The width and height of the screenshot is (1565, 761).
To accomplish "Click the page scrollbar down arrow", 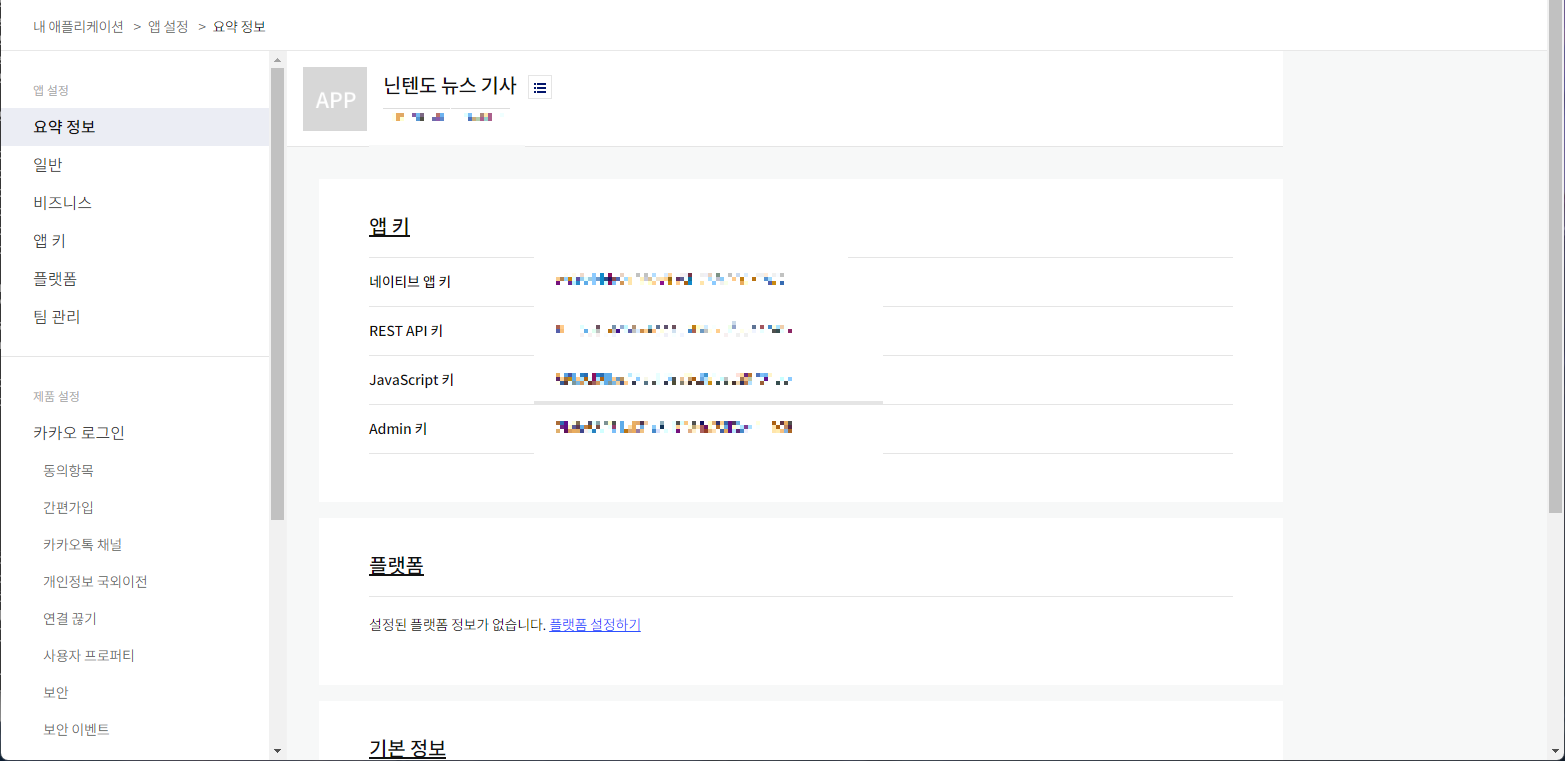I will click(x=1556, y=752).
